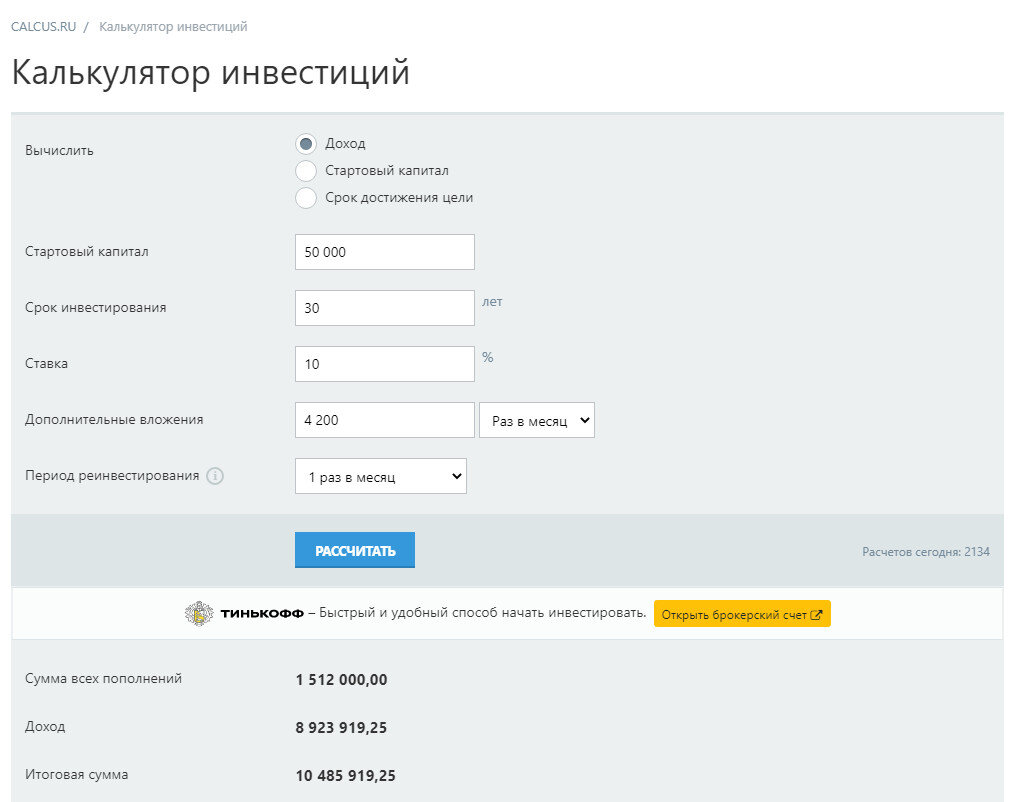
Task: Open the 1 раз в месяц reinvestment dropdown
Action: 380,475
